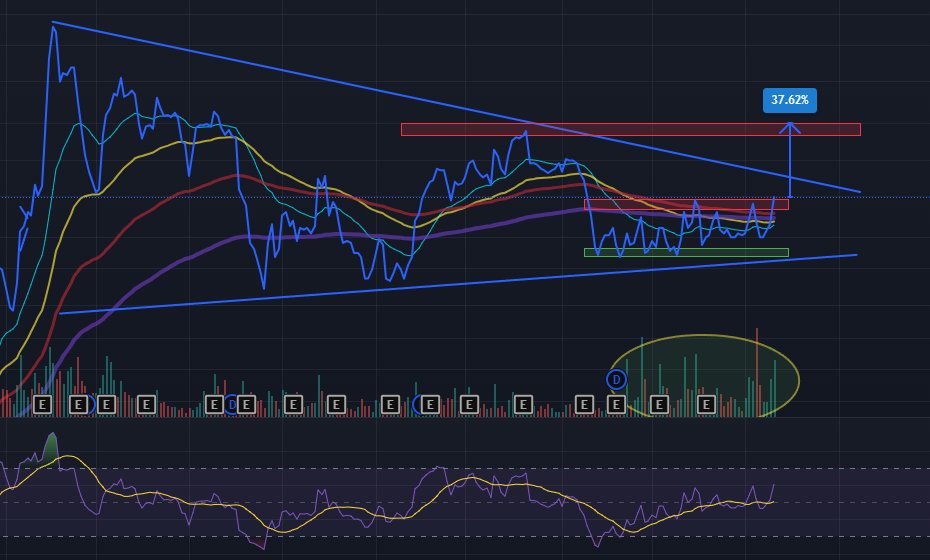Select the long upper red resistance rectangle
Image resolution: width=930 pixels, height=560 pixels.
pyautogui.click(x=630, y=129)
